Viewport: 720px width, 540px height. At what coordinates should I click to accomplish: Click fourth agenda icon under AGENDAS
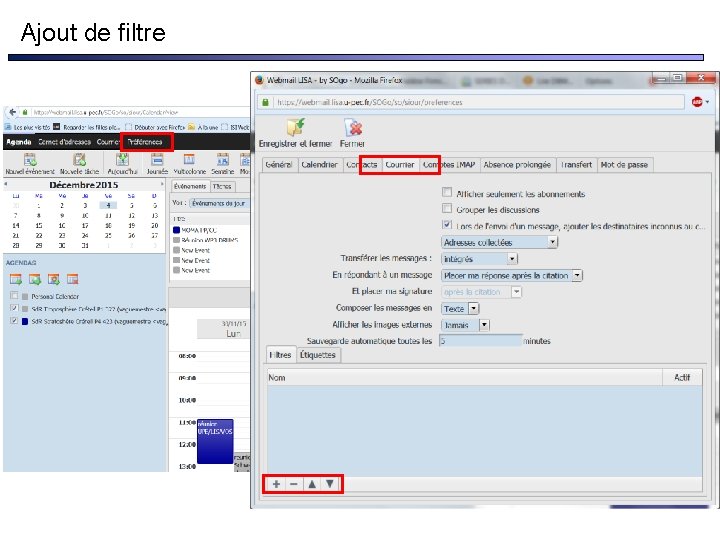coord(73,279)
